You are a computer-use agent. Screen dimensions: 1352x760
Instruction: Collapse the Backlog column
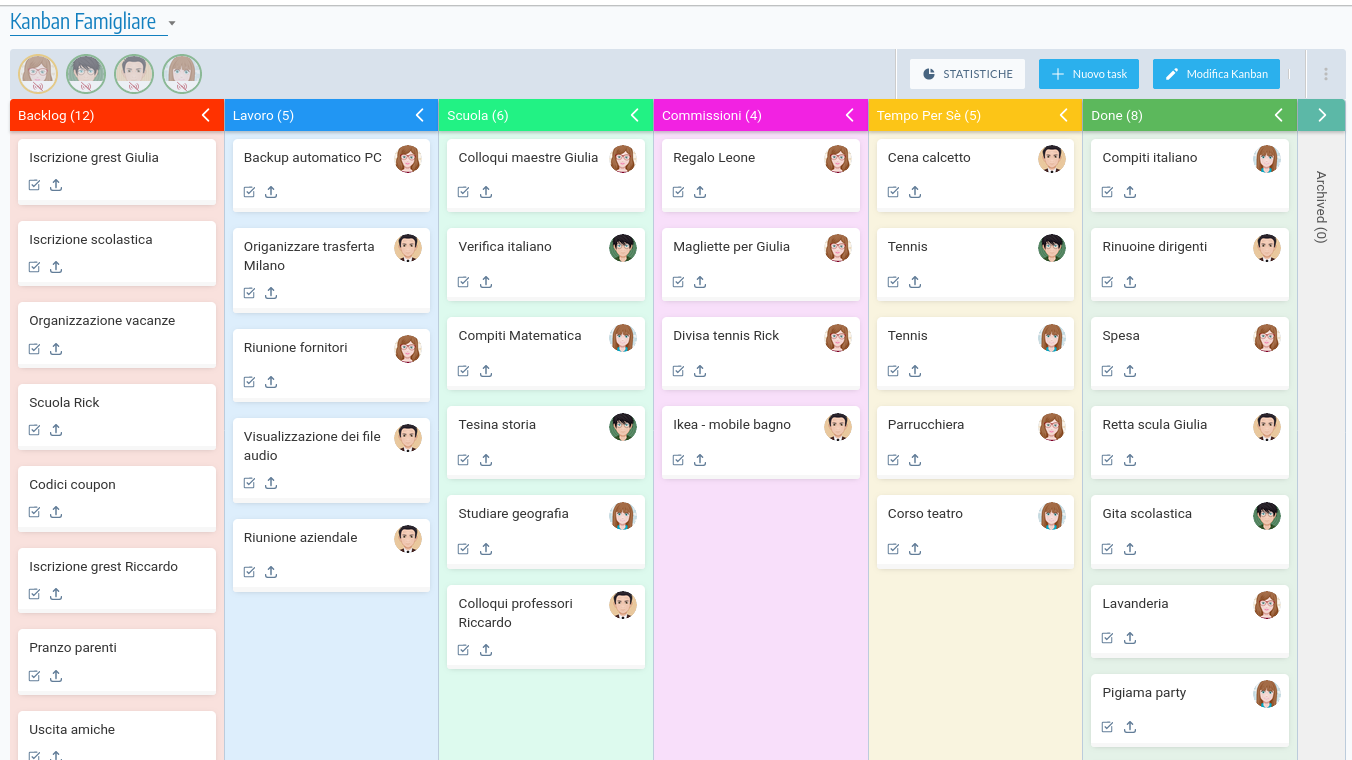pyautogui.click(x=205, y=115)
